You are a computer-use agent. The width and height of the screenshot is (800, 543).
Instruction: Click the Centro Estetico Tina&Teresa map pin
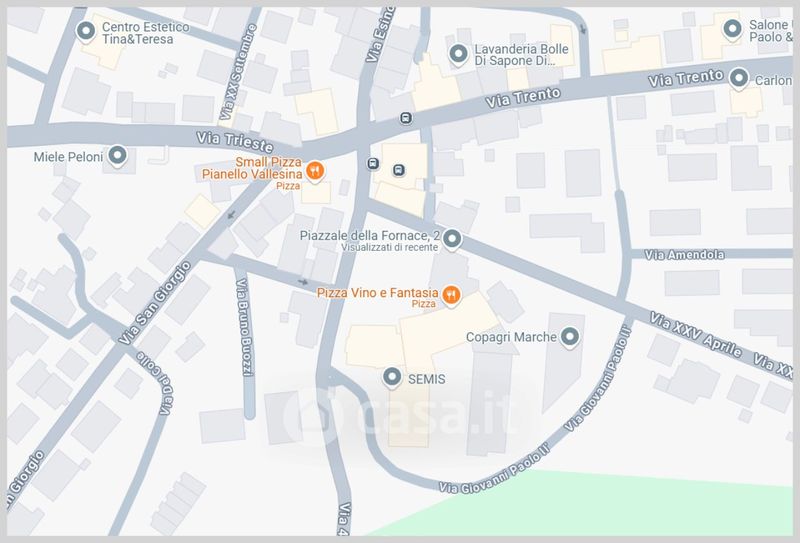(86, 31)
